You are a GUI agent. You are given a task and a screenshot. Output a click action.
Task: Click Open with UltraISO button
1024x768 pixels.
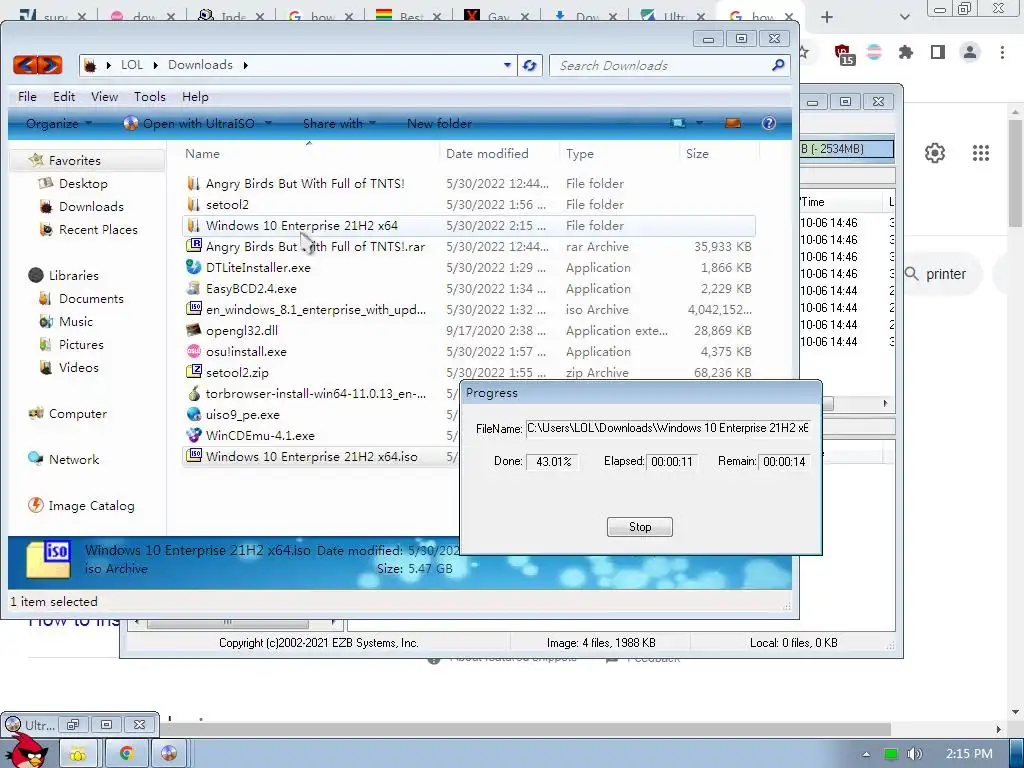click(x=189, y=123)
